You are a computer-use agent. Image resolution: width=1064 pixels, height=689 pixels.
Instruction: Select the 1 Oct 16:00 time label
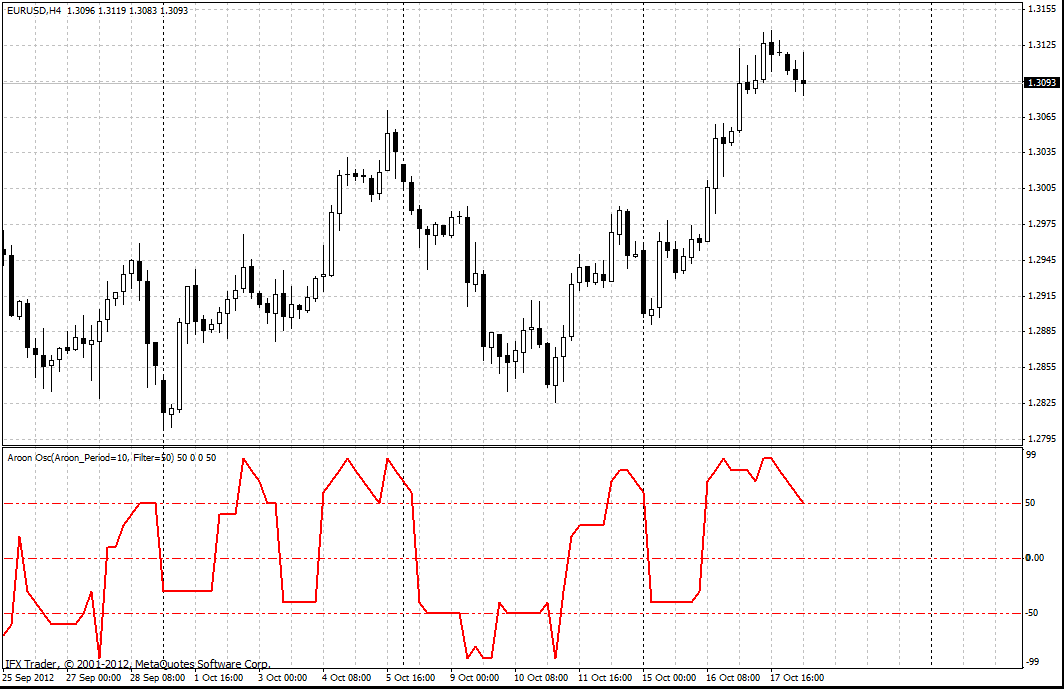[220, 678]
